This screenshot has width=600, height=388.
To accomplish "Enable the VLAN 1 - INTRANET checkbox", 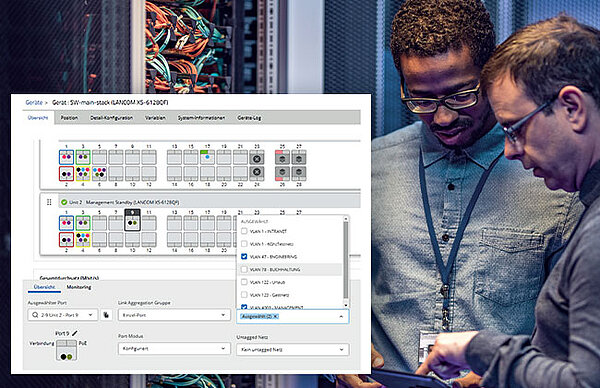I will [244, 231].
